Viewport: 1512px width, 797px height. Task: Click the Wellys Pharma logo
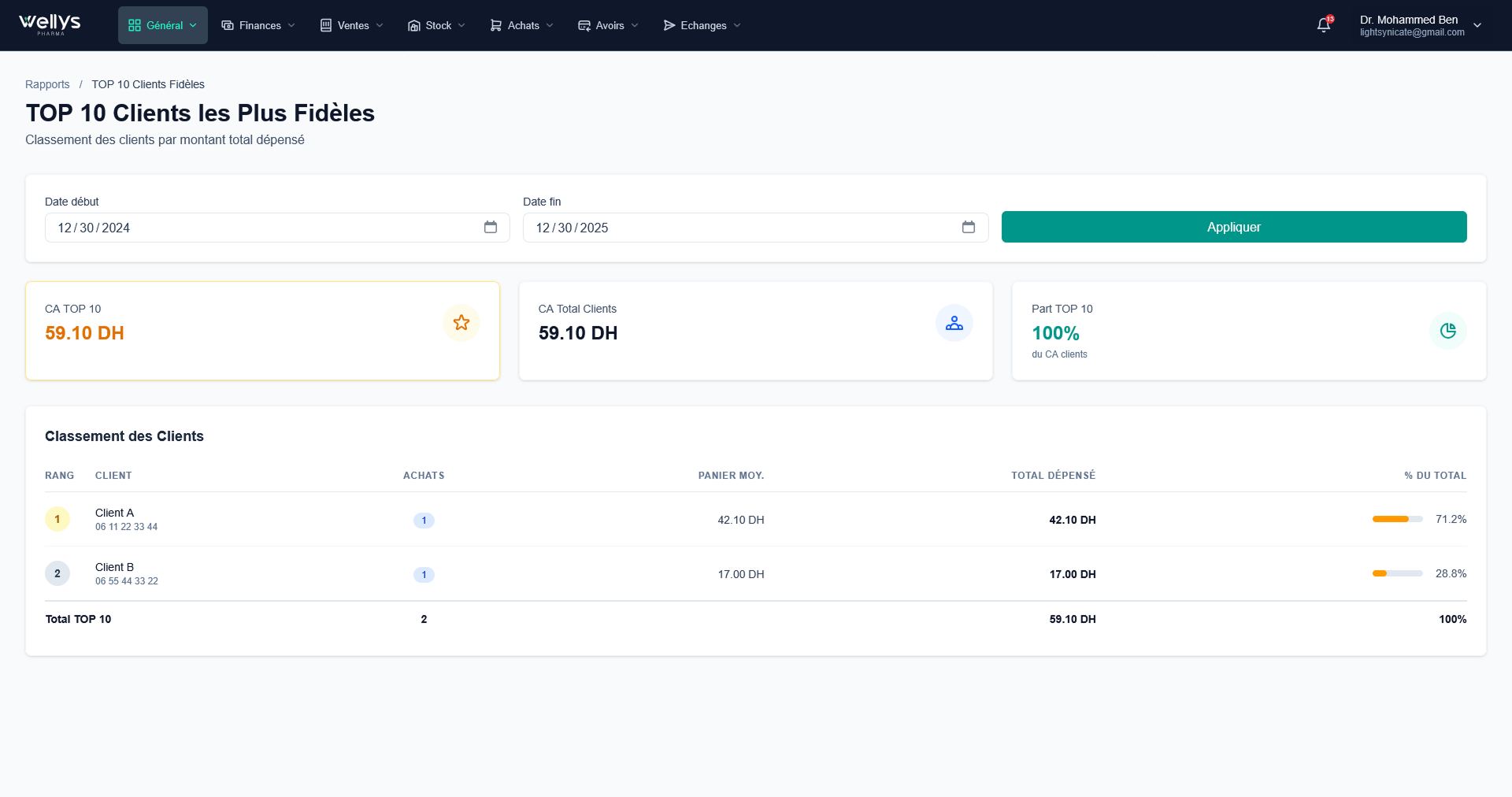click(x=50, y=24)
